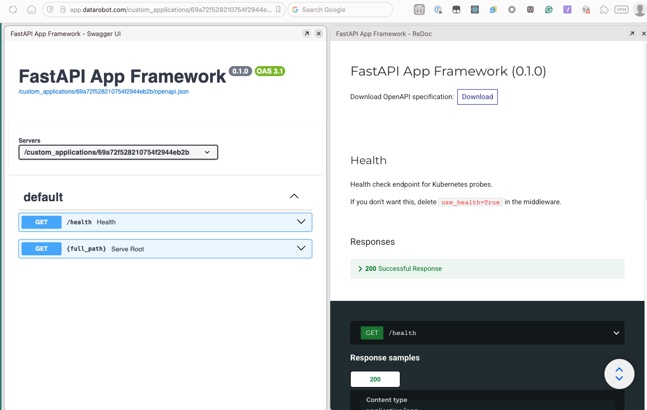Select the 200 response sample tab

point(375,379)
